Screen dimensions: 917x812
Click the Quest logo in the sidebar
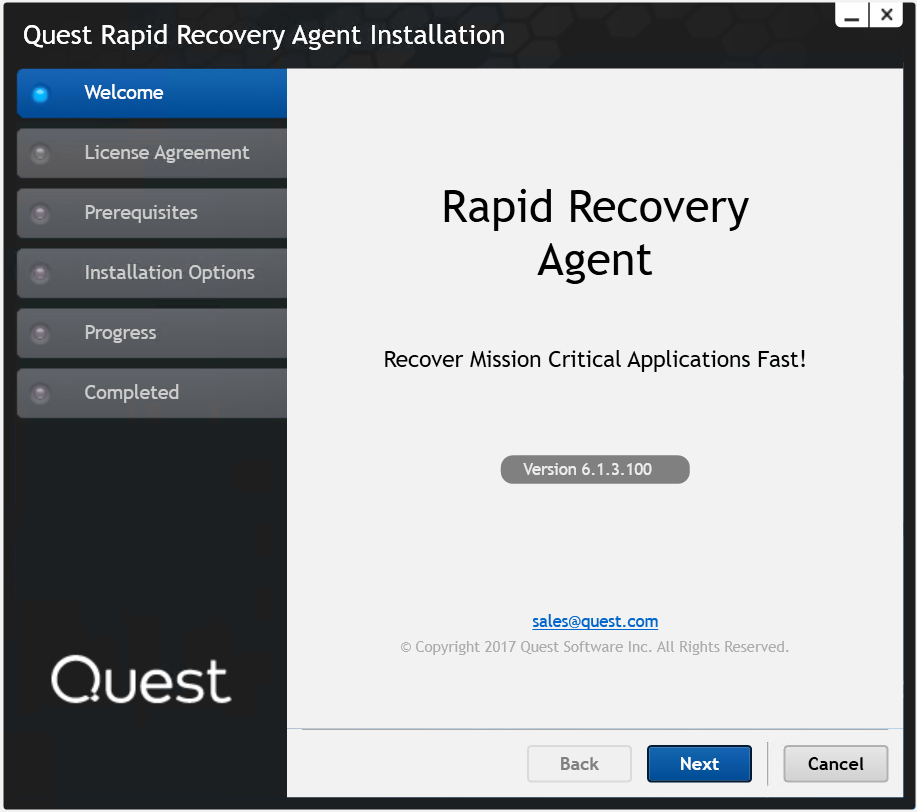140,680
